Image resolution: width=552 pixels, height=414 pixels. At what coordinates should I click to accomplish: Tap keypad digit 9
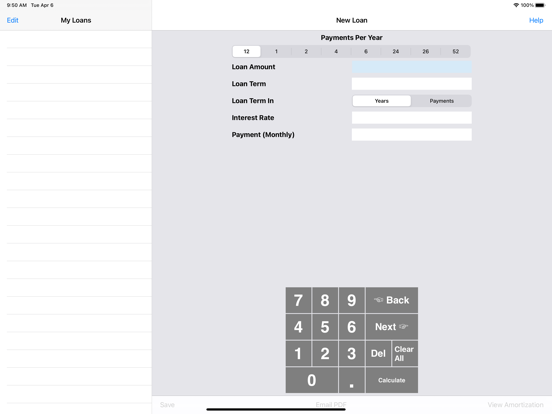tap(352, 300)
